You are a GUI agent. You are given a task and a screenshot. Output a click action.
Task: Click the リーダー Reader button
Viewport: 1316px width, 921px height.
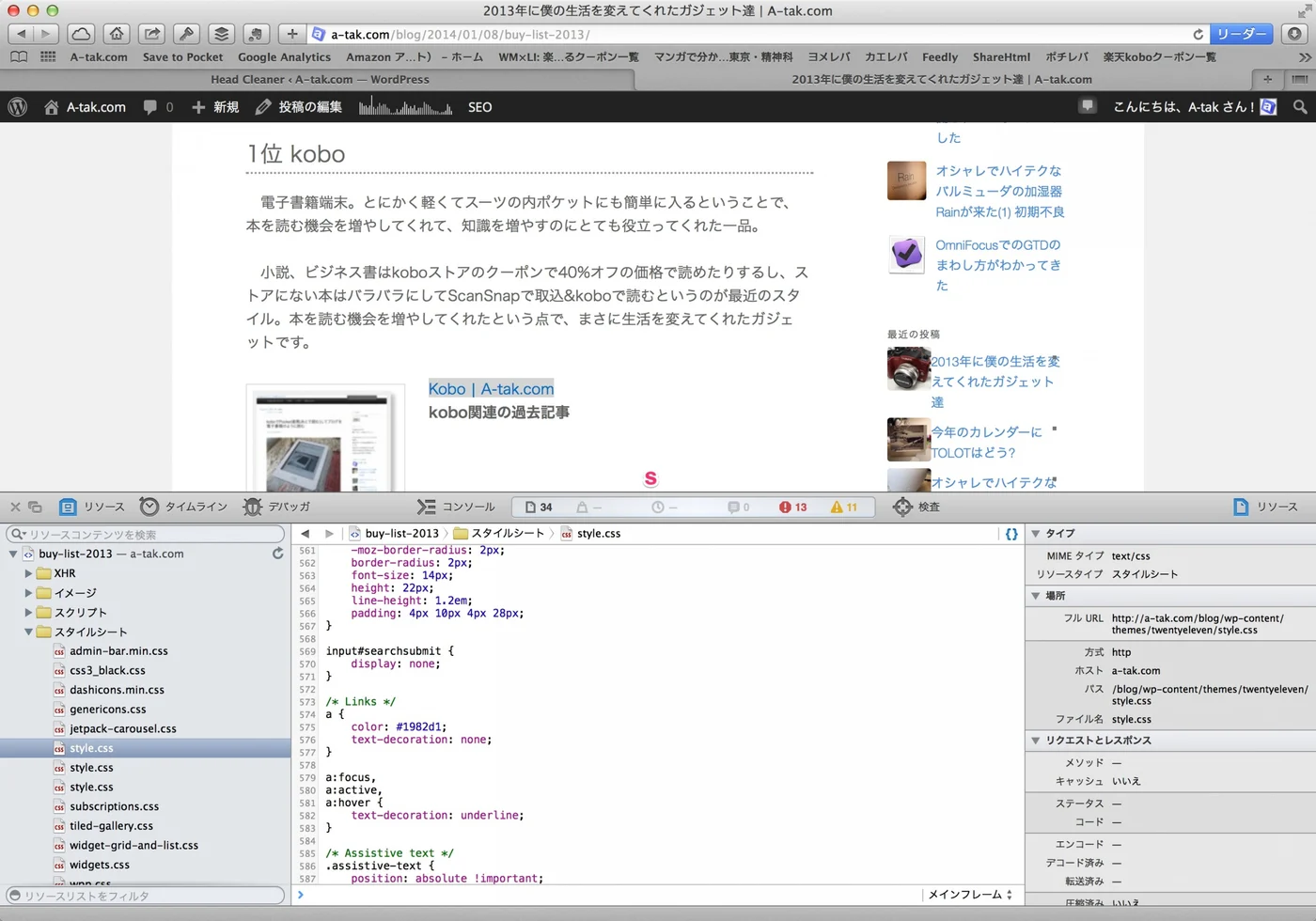pos(1242,34)
